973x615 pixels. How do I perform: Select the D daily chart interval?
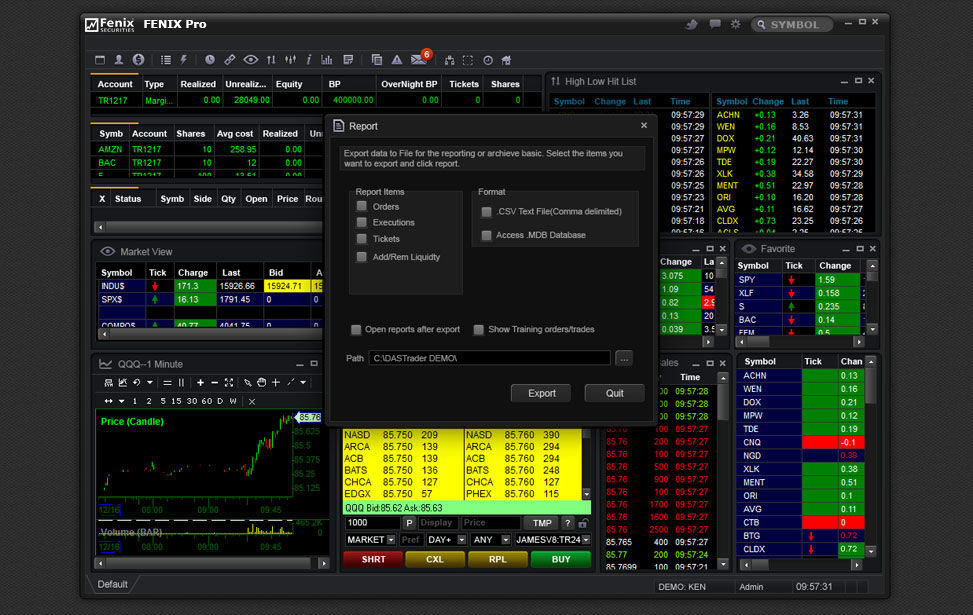pos(220,401)
